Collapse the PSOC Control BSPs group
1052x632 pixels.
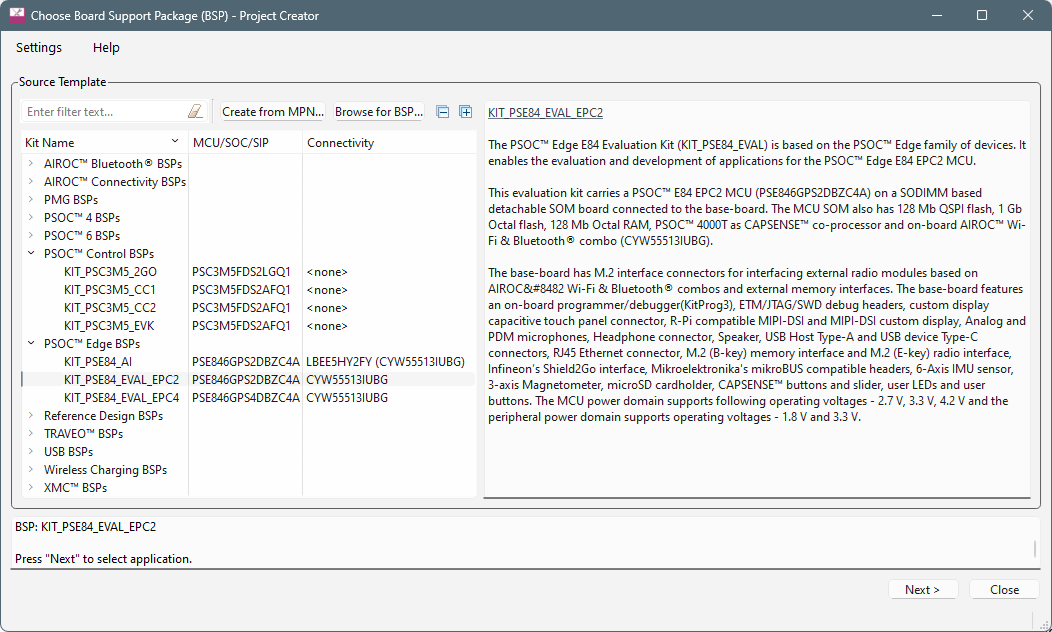click(x=30, y=254)
